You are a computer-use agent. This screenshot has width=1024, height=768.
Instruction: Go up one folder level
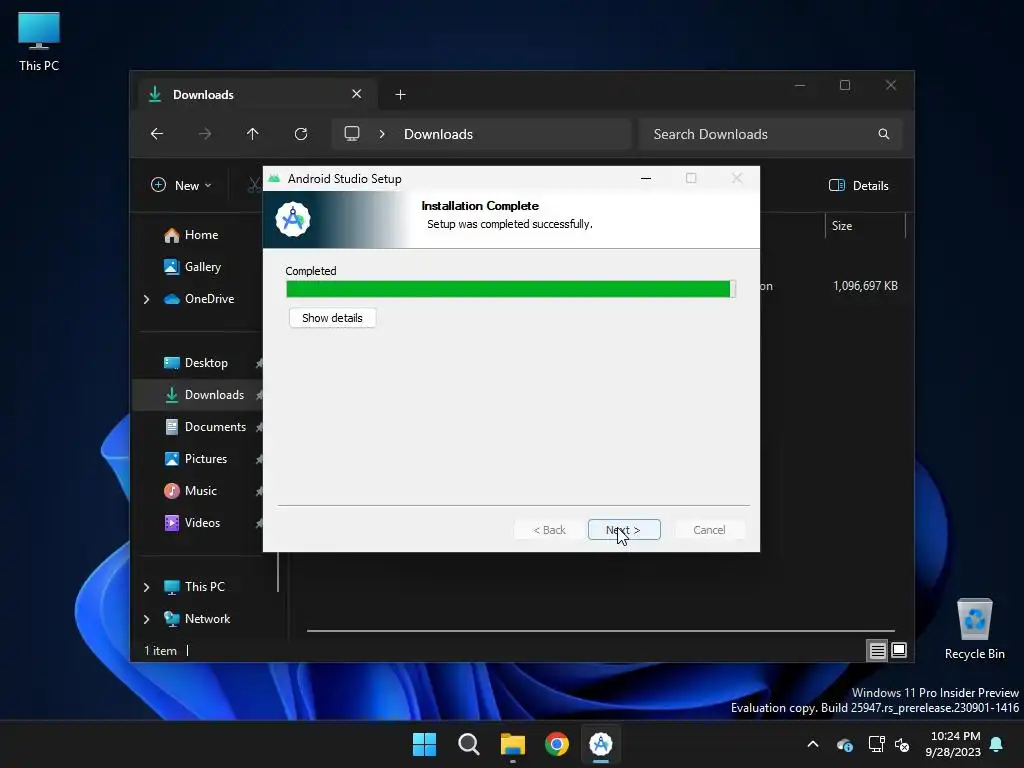click(253, 134)
